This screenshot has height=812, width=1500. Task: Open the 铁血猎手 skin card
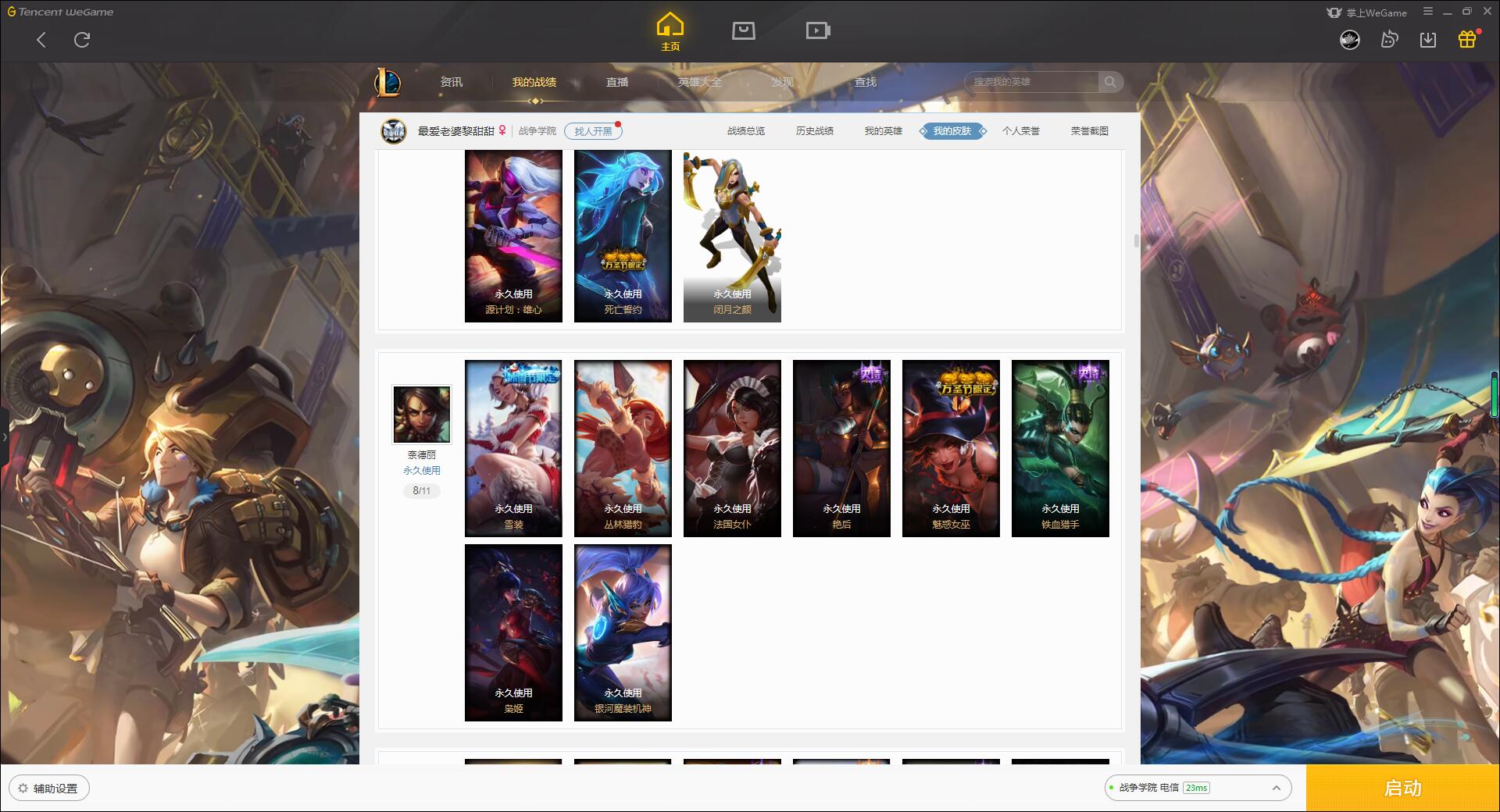[1060, 448]
